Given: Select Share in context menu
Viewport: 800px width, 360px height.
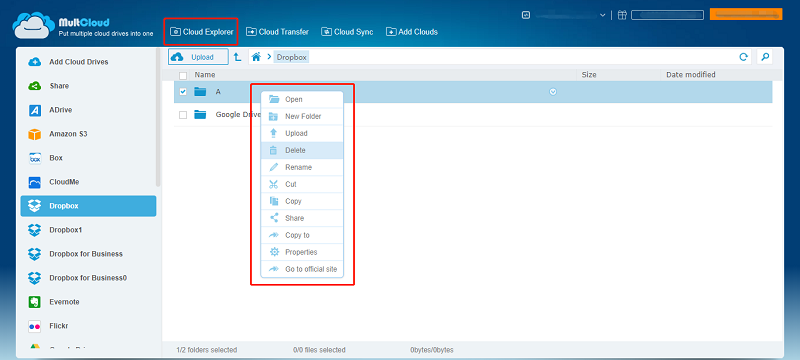Looking at the screenshot, I should click(302, 218).
